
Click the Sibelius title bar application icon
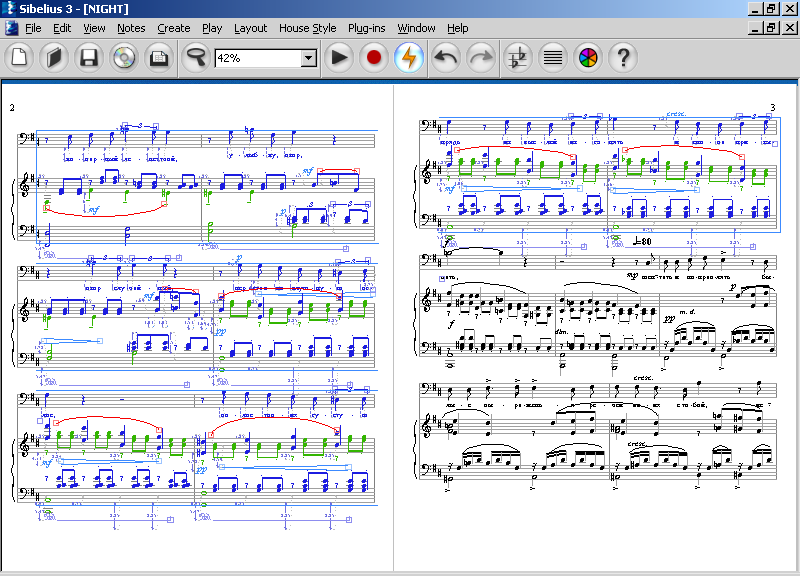pos(9,8)
